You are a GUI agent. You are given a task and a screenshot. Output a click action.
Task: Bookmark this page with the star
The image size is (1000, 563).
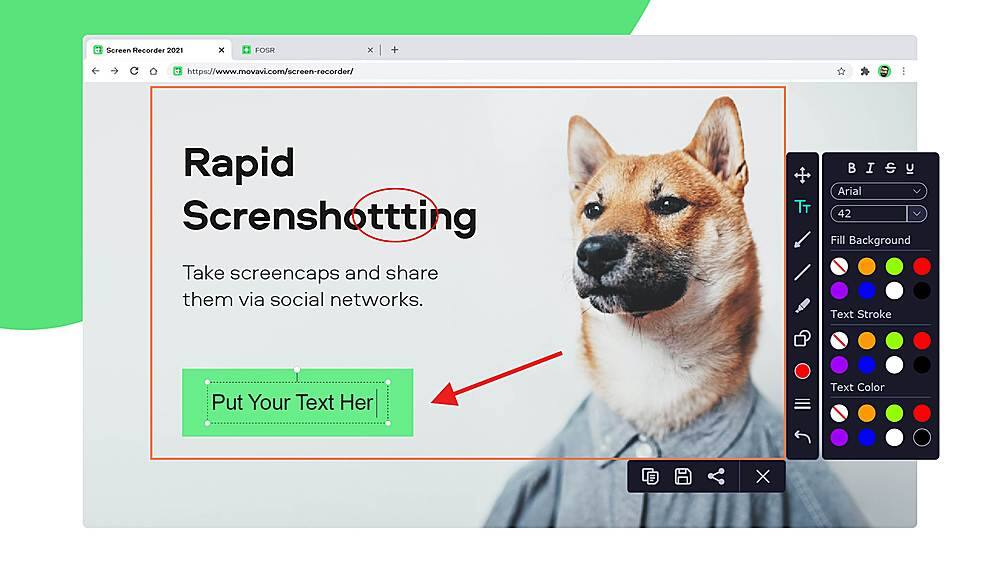(x=841, y=71)
